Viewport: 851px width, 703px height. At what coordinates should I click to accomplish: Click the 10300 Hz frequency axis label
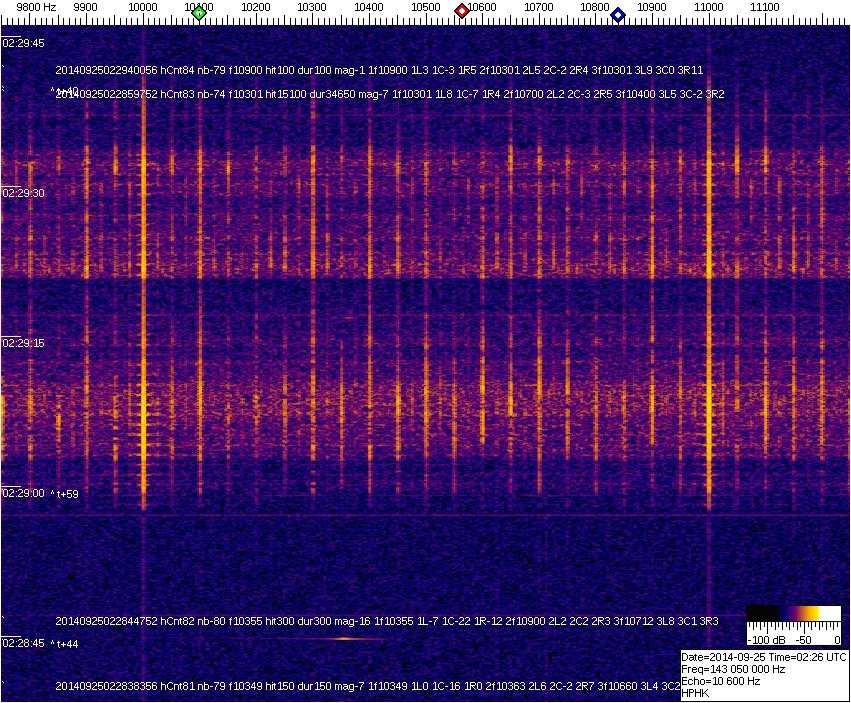[x=313, y=7]
